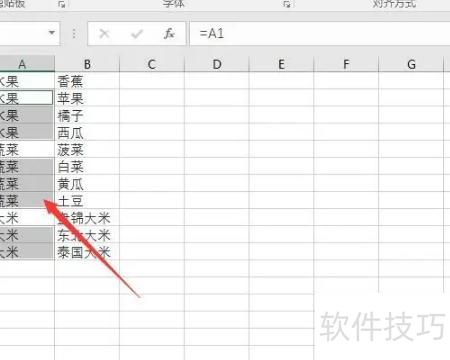Select column B header
Screen dimensions: 450x360
click(87, 64)
